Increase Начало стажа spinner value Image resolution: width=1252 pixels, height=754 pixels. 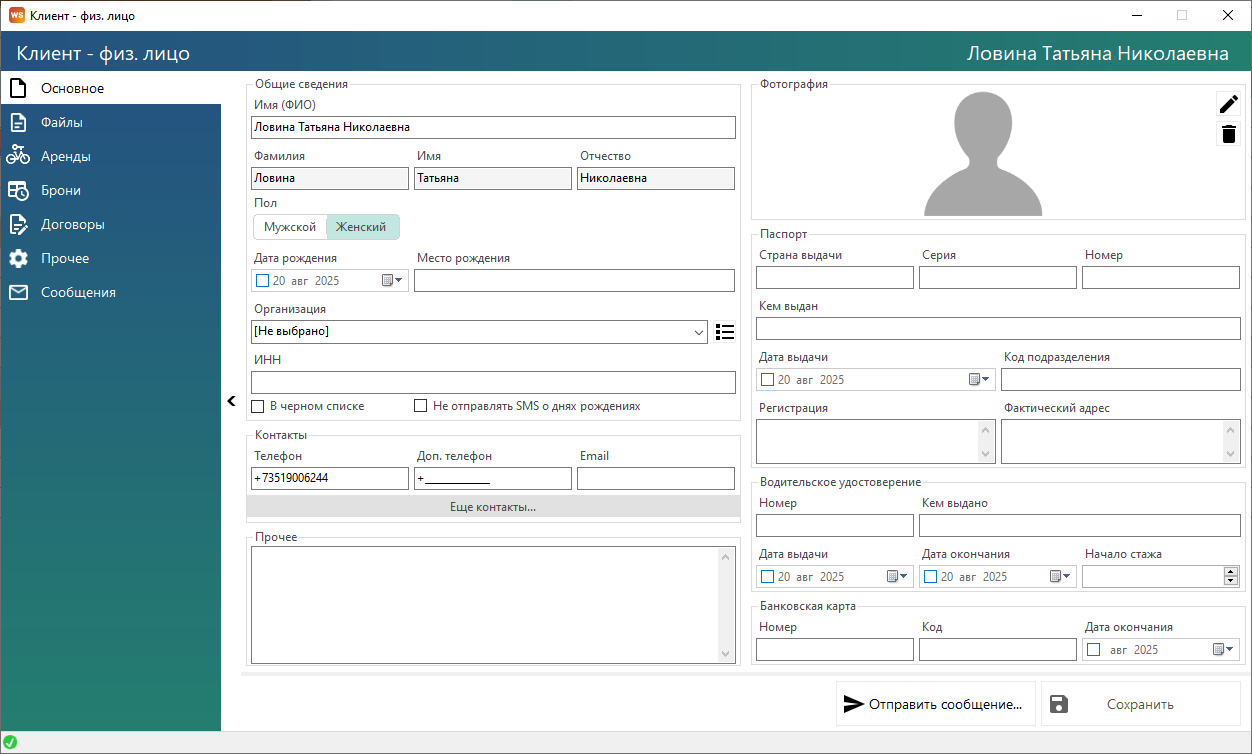(1231, 572)
